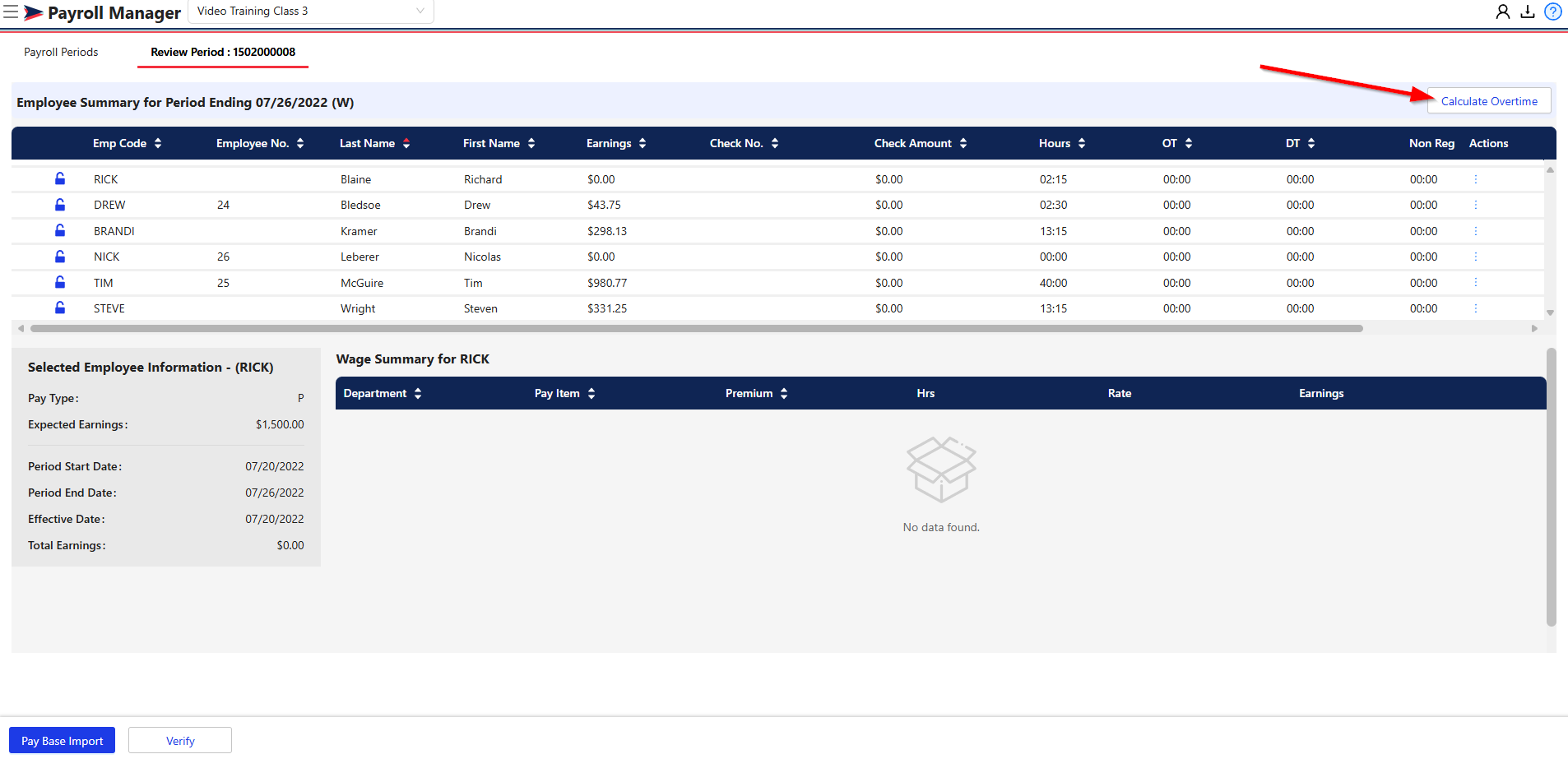Toggle lock for STEVE row
This screenshot has width=1568, height=768.
60,308
